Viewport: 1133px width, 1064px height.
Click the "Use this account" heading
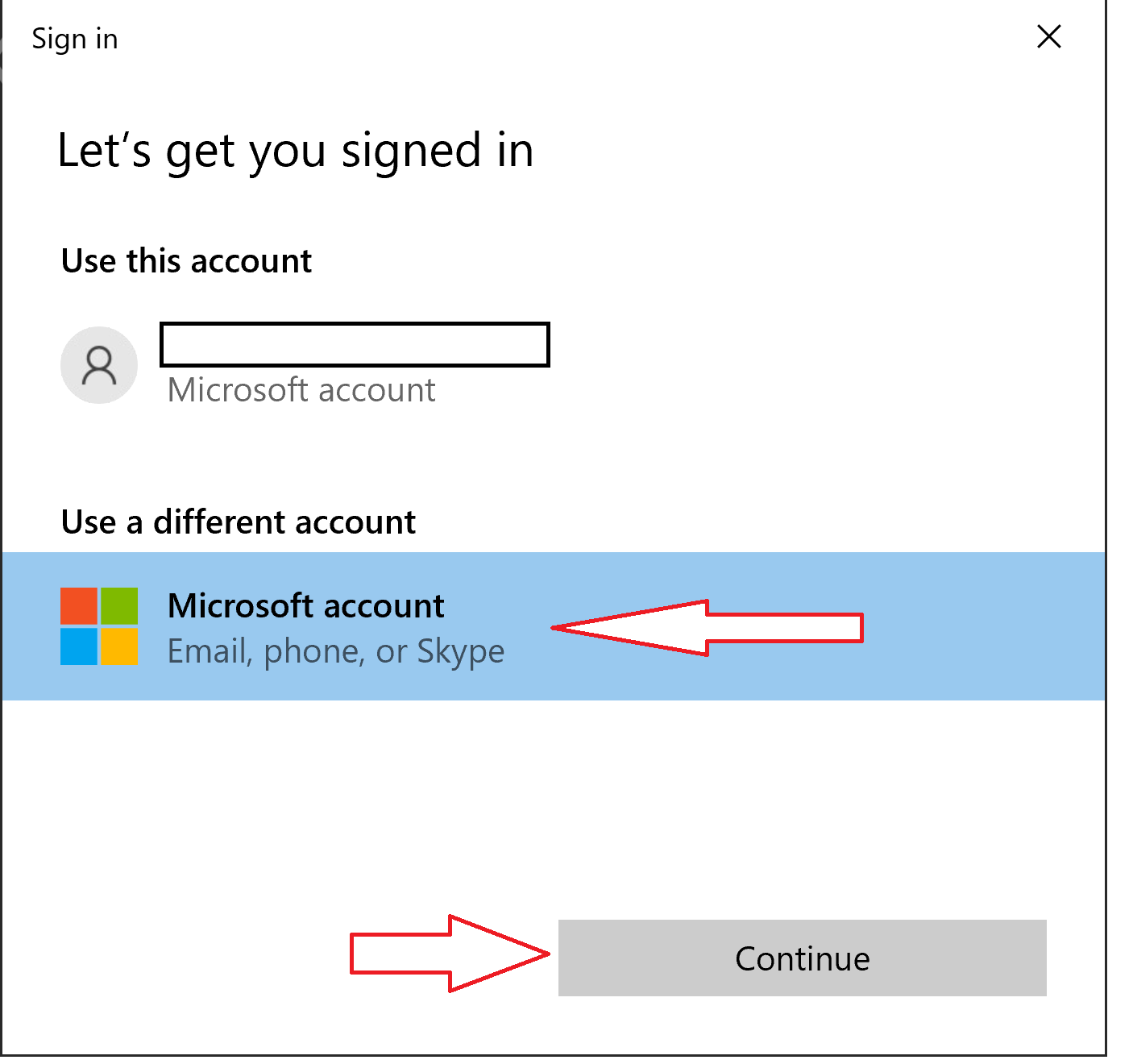186,261
